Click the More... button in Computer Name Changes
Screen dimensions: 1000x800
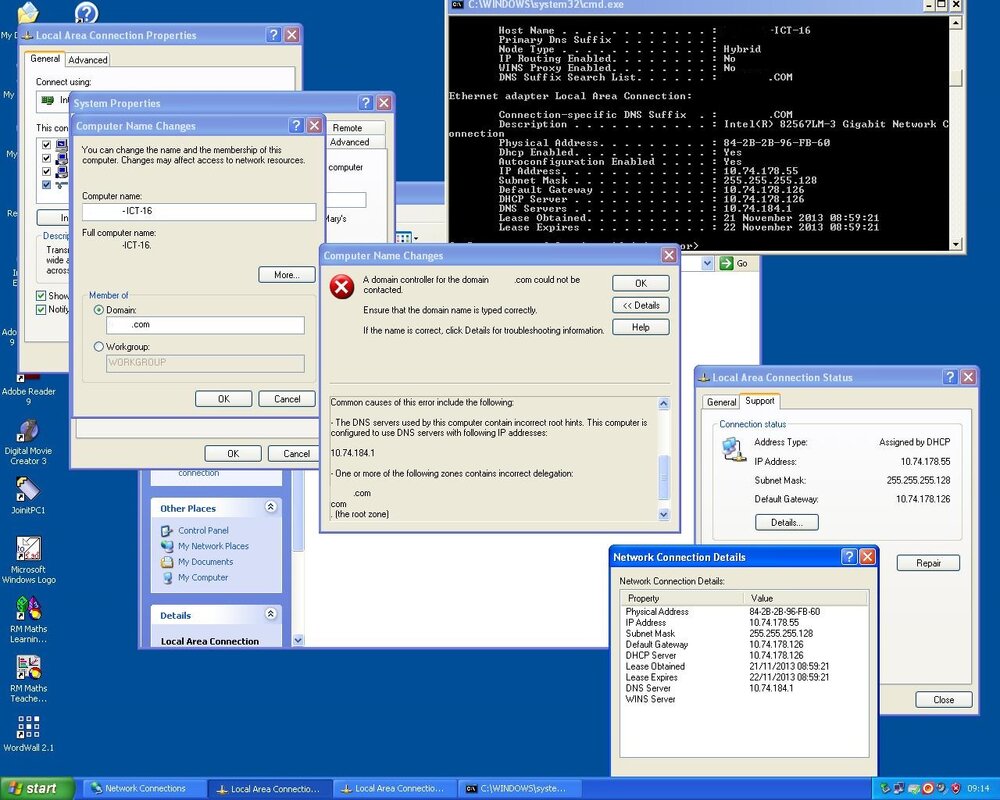click(287, 275)
